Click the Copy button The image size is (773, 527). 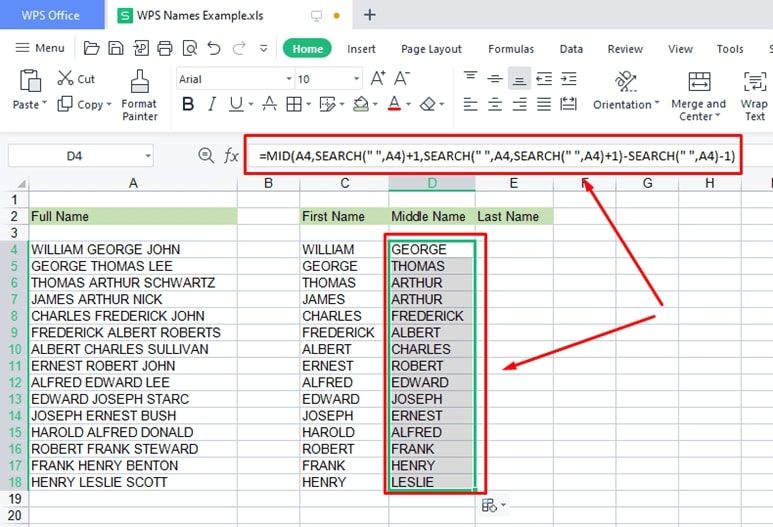tap(80, 104)
